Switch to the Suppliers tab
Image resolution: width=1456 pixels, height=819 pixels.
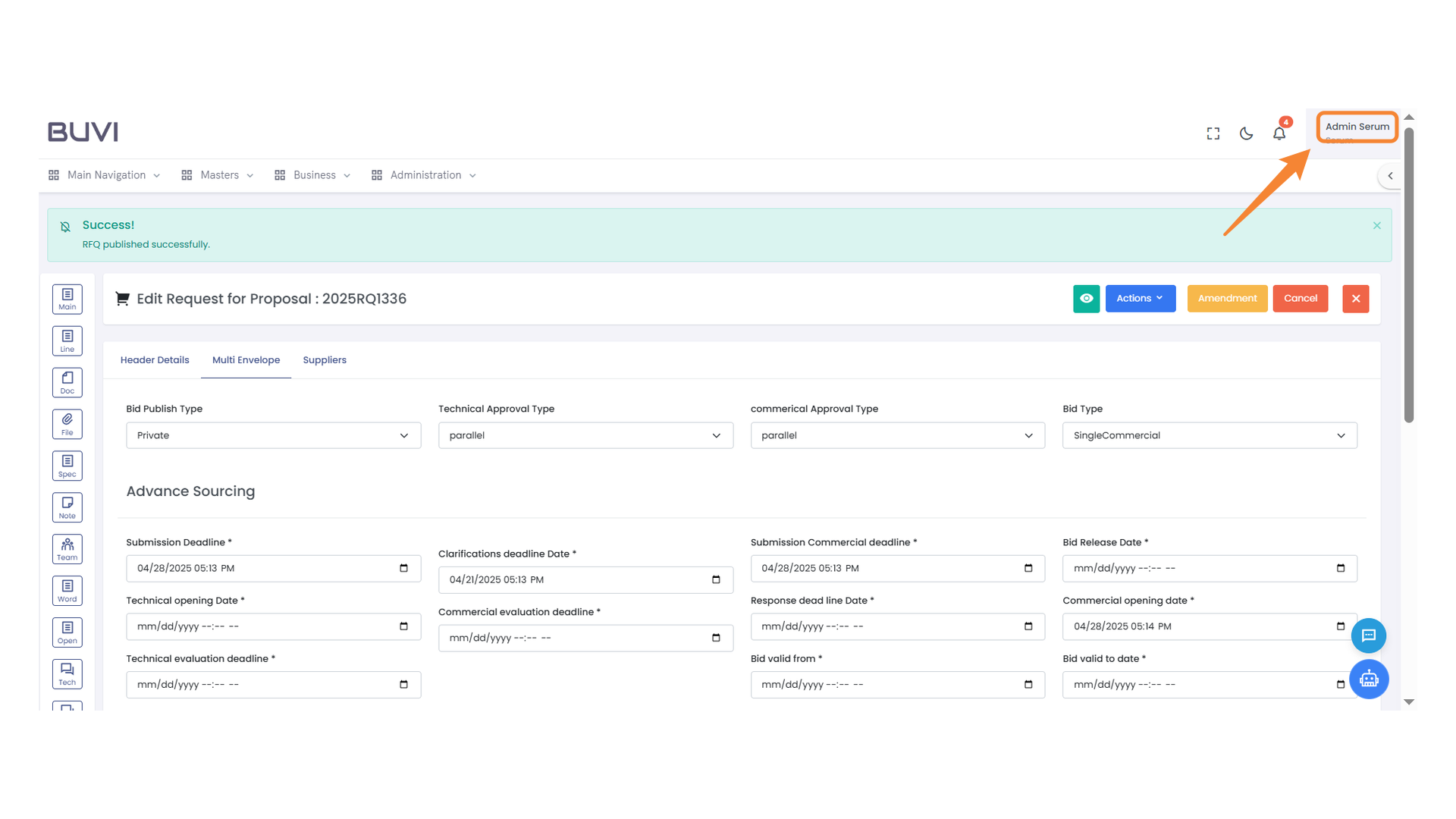coord(325,359)
